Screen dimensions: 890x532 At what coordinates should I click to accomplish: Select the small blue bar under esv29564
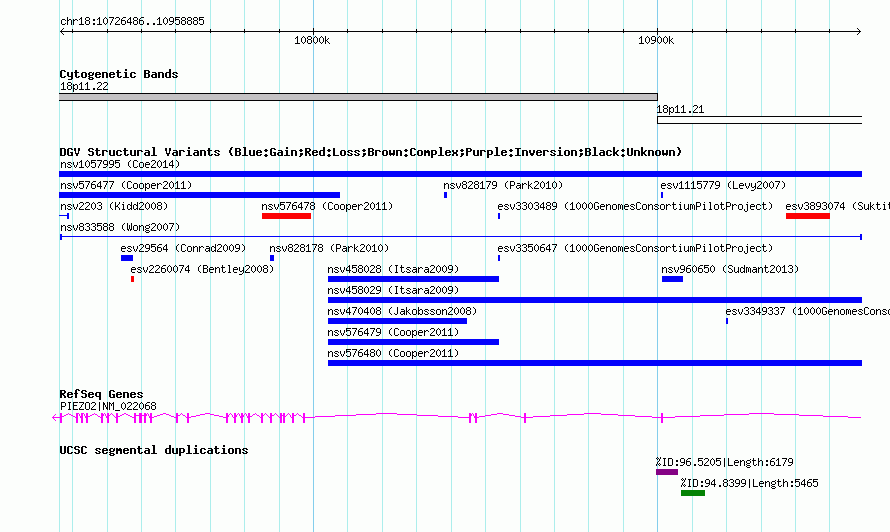point(127,258)
